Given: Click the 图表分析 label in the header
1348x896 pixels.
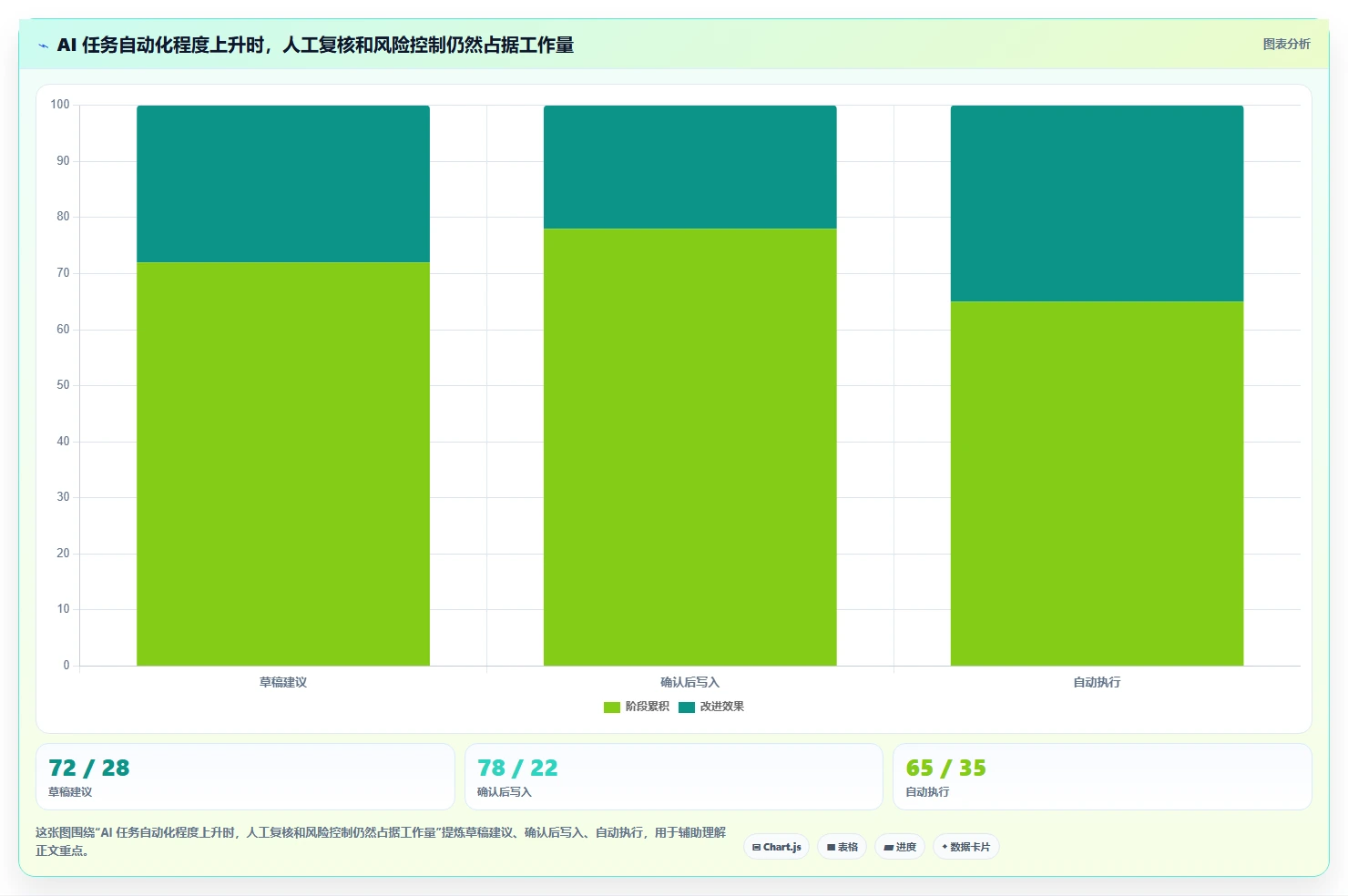Looking at the screenshot, I should pos(1286,44).
